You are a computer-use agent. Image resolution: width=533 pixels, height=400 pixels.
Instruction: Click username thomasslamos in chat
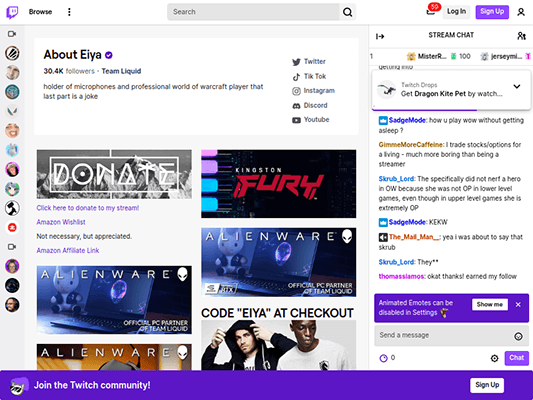pyautogui.click(x=401, y=276)
